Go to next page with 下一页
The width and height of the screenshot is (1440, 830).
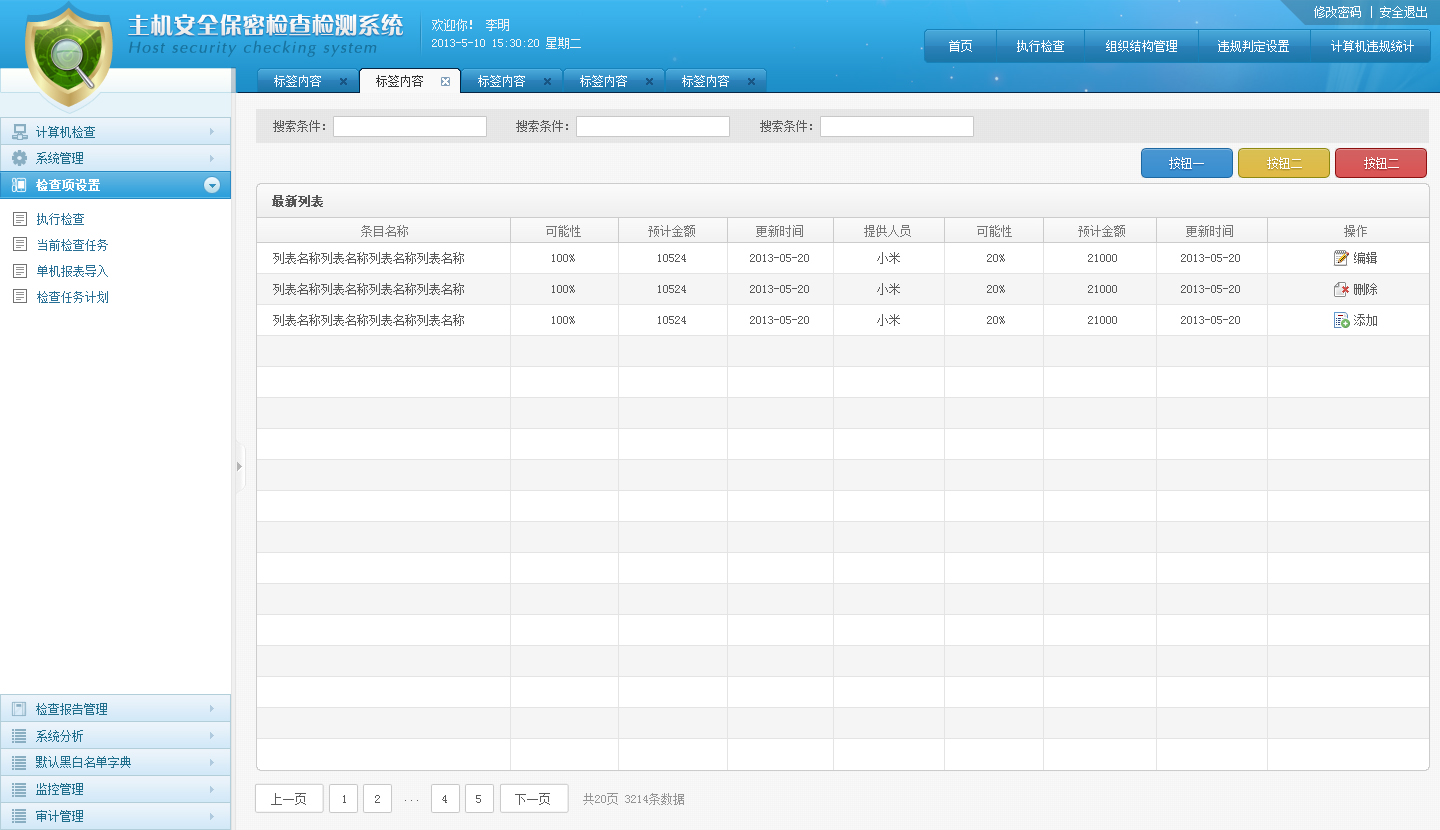pos(534,799)
